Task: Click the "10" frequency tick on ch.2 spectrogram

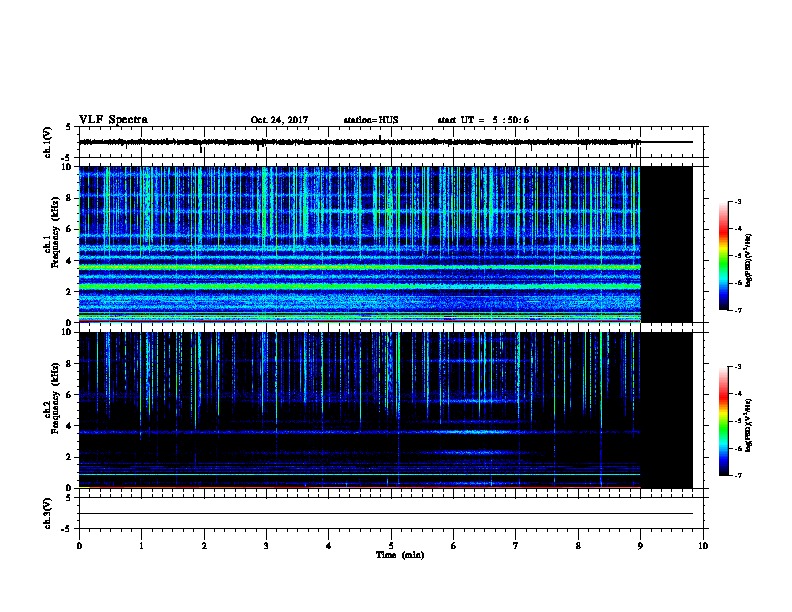Action: [68, 332]
